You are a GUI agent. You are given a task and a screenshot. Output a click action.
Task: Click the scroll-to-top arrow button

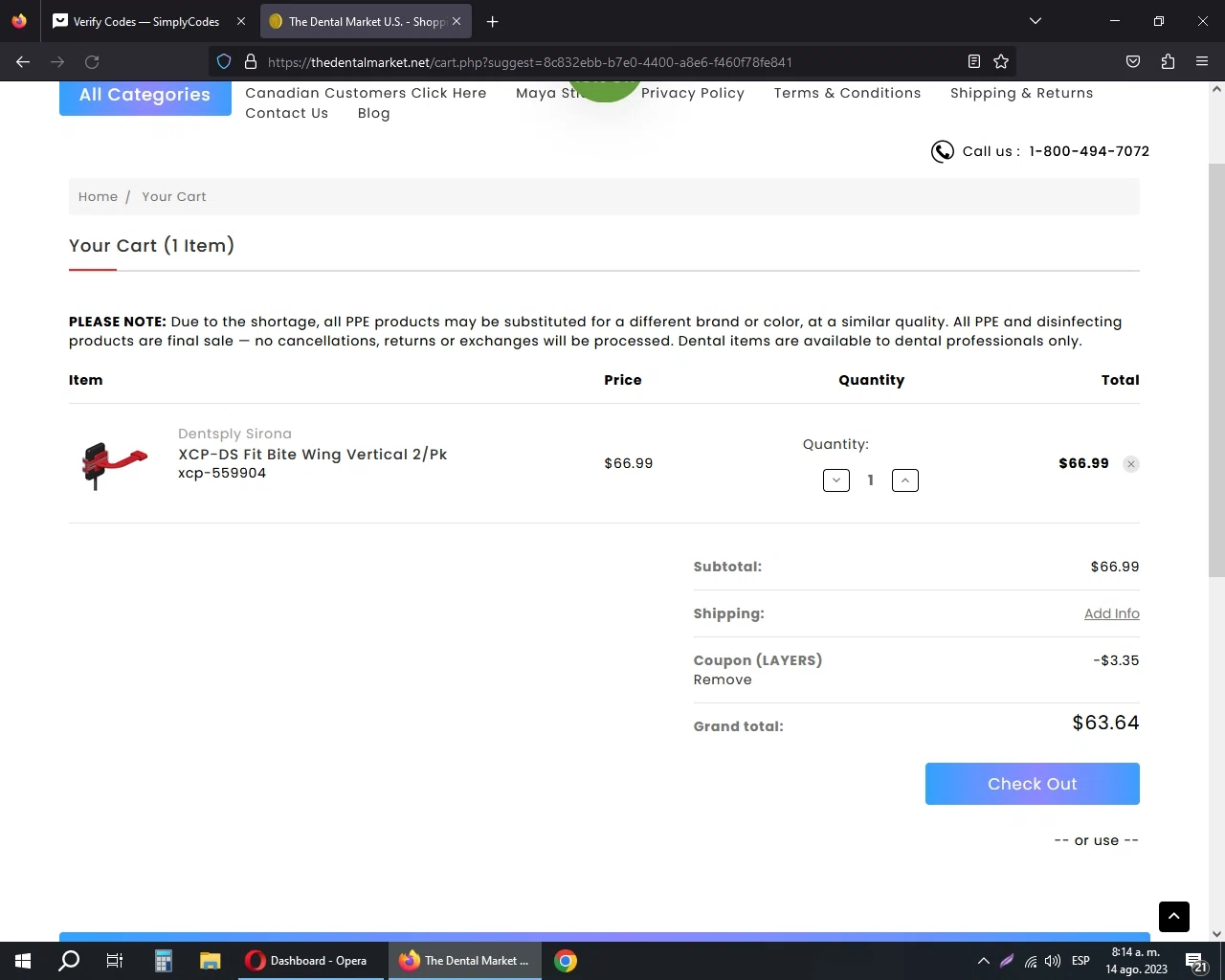point(1174,917)
